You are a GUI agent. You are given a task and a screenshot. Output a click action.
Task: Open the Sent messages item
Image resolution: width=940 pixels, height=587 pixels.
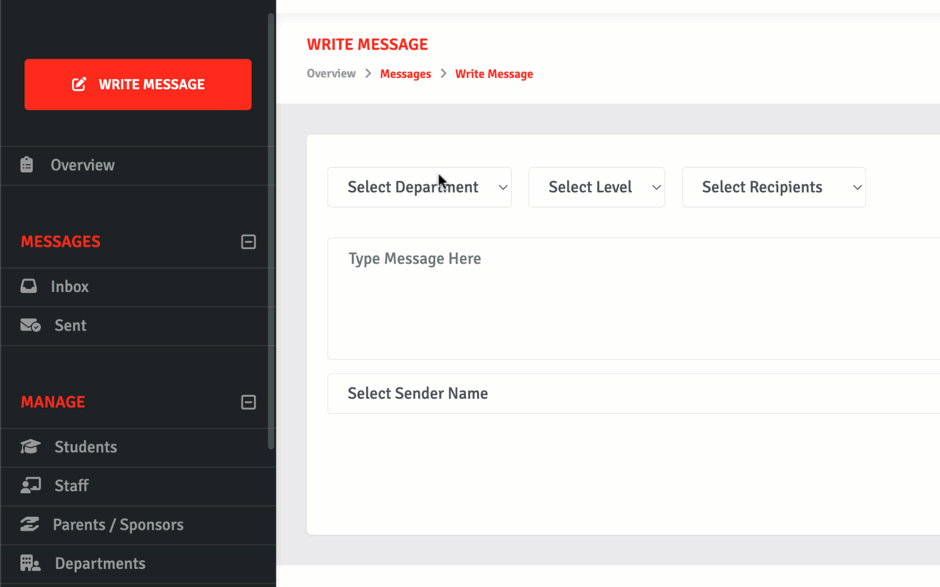pyautogui.click(x=138, y=326)
